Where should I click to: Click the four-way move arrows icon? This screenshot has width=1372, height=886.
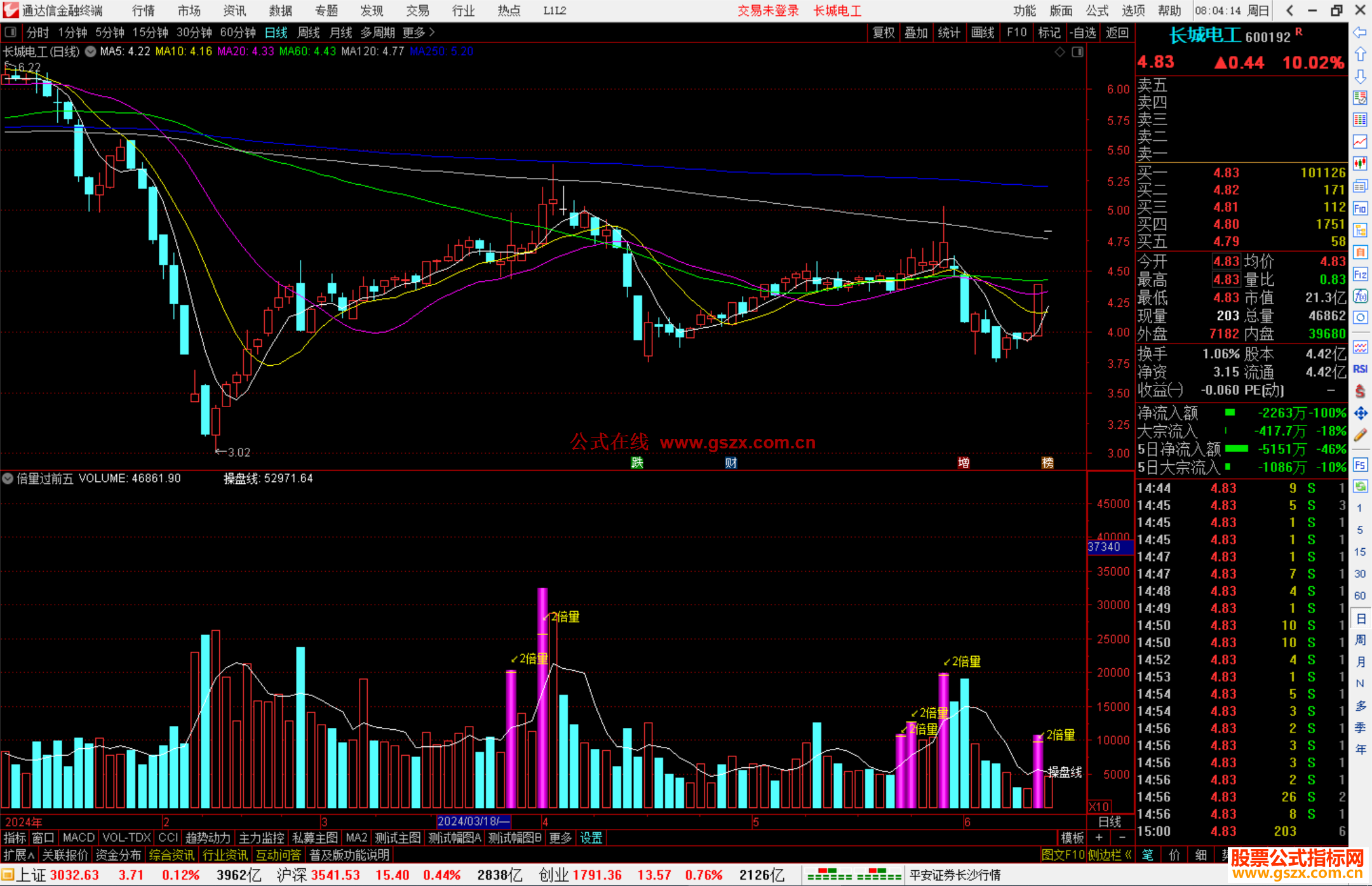(x=1360, y=413)
